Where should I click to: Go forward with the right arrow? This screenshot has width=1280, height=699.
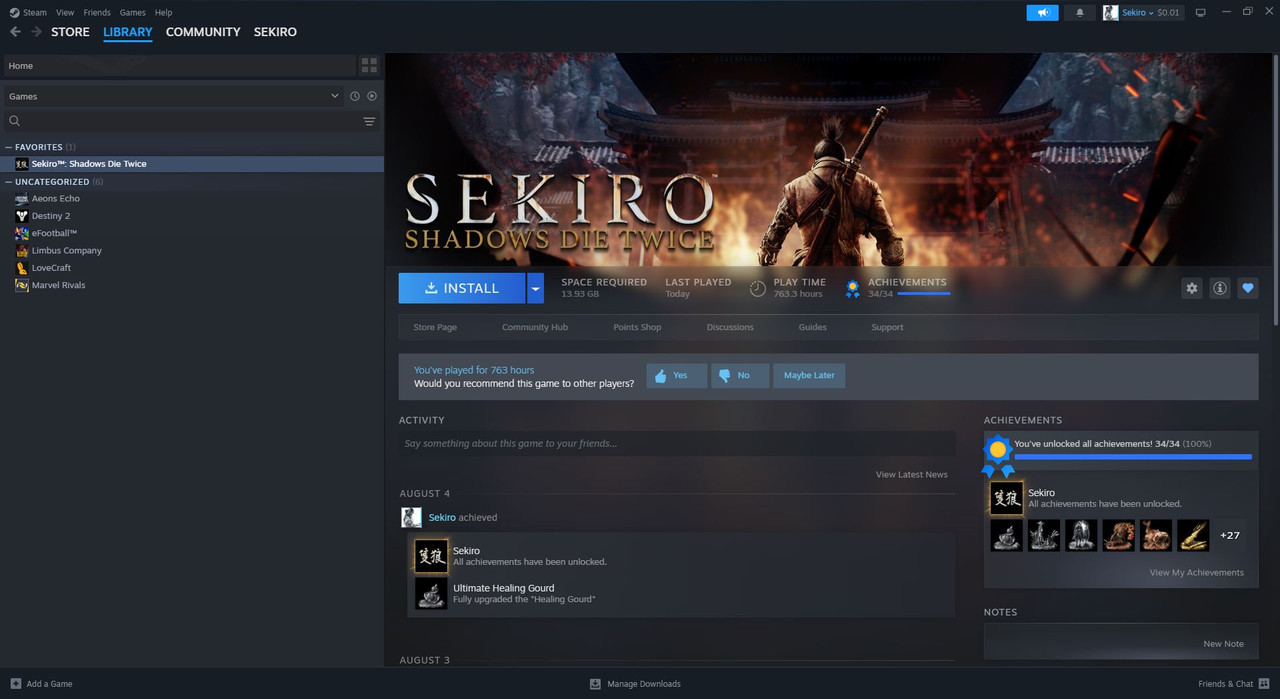click(x=36, y=32)
